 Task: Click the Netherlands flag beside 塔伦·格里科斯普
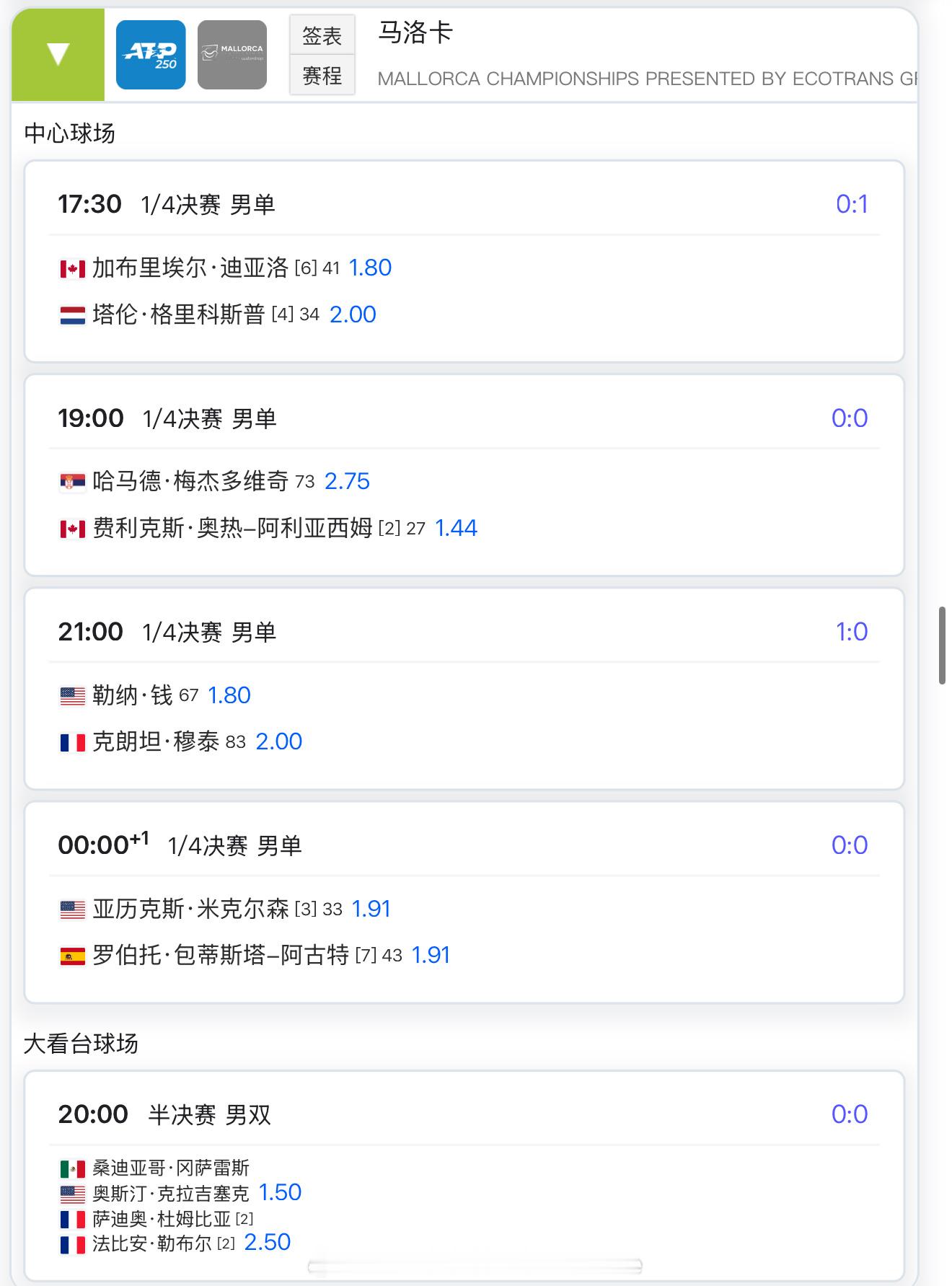[72, 316]
